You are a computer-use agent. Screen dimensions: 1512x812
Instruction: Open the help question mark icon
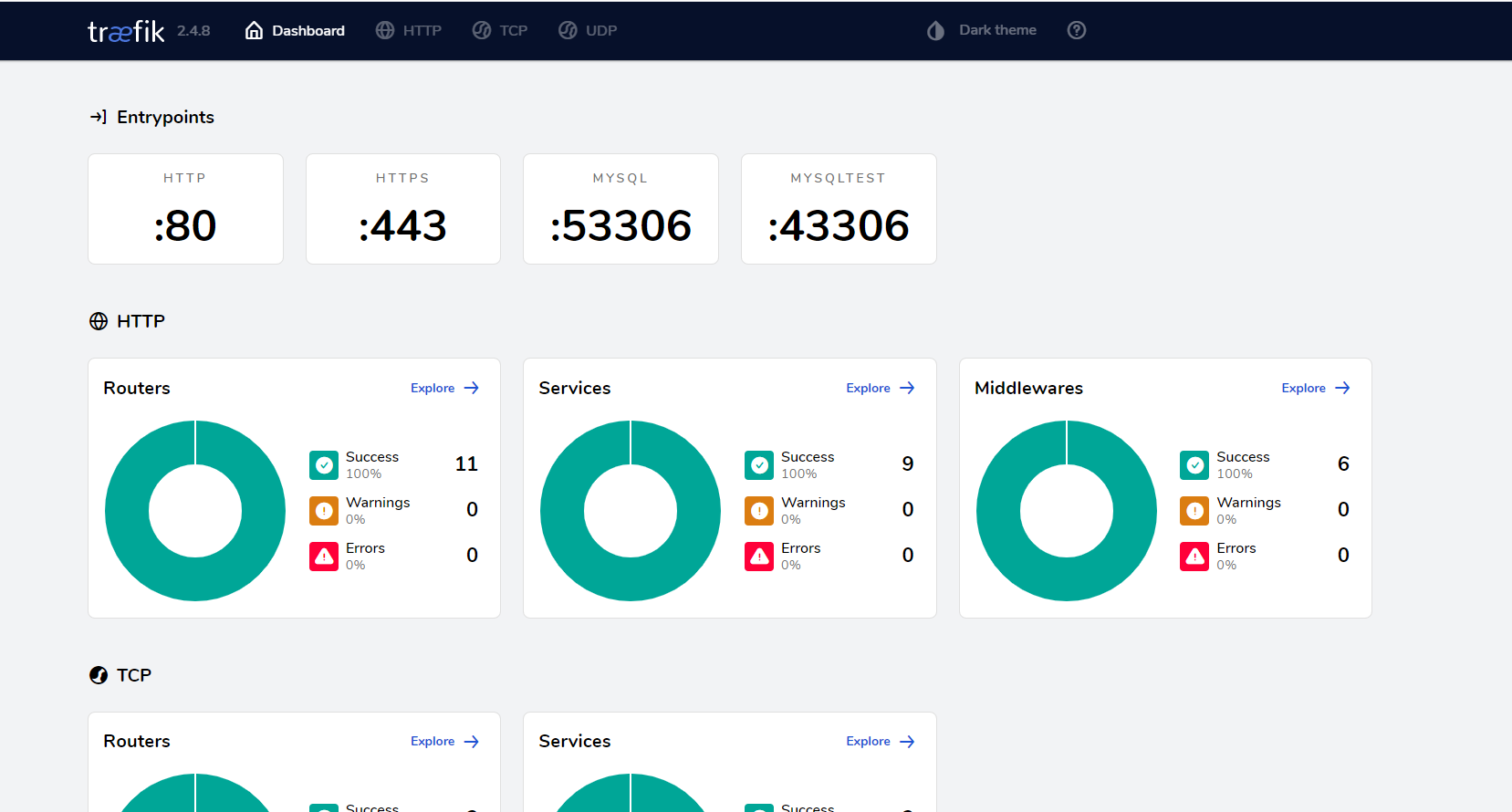1077,30
